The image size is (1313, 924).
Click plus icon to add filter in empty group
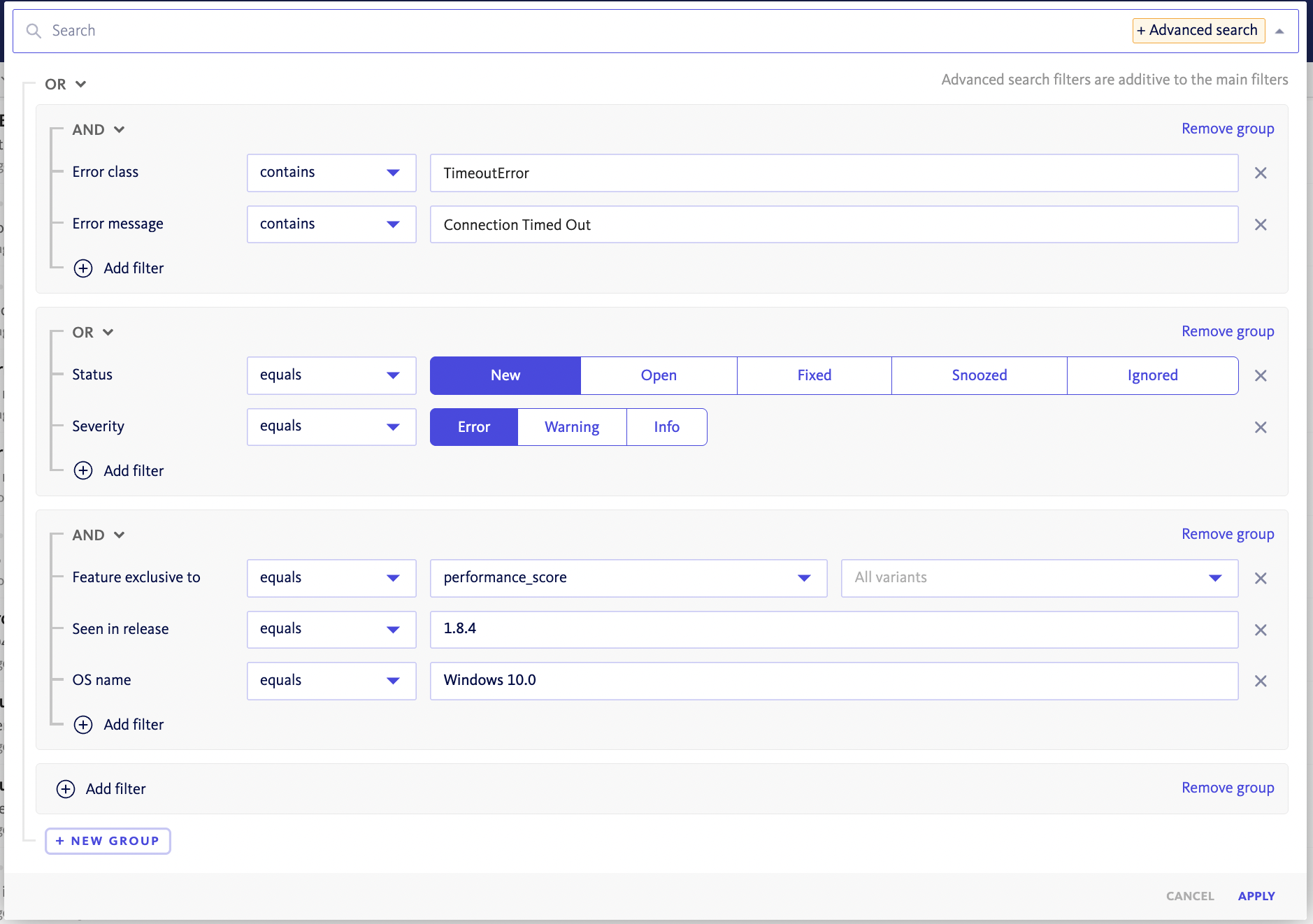tap(66, 788)
